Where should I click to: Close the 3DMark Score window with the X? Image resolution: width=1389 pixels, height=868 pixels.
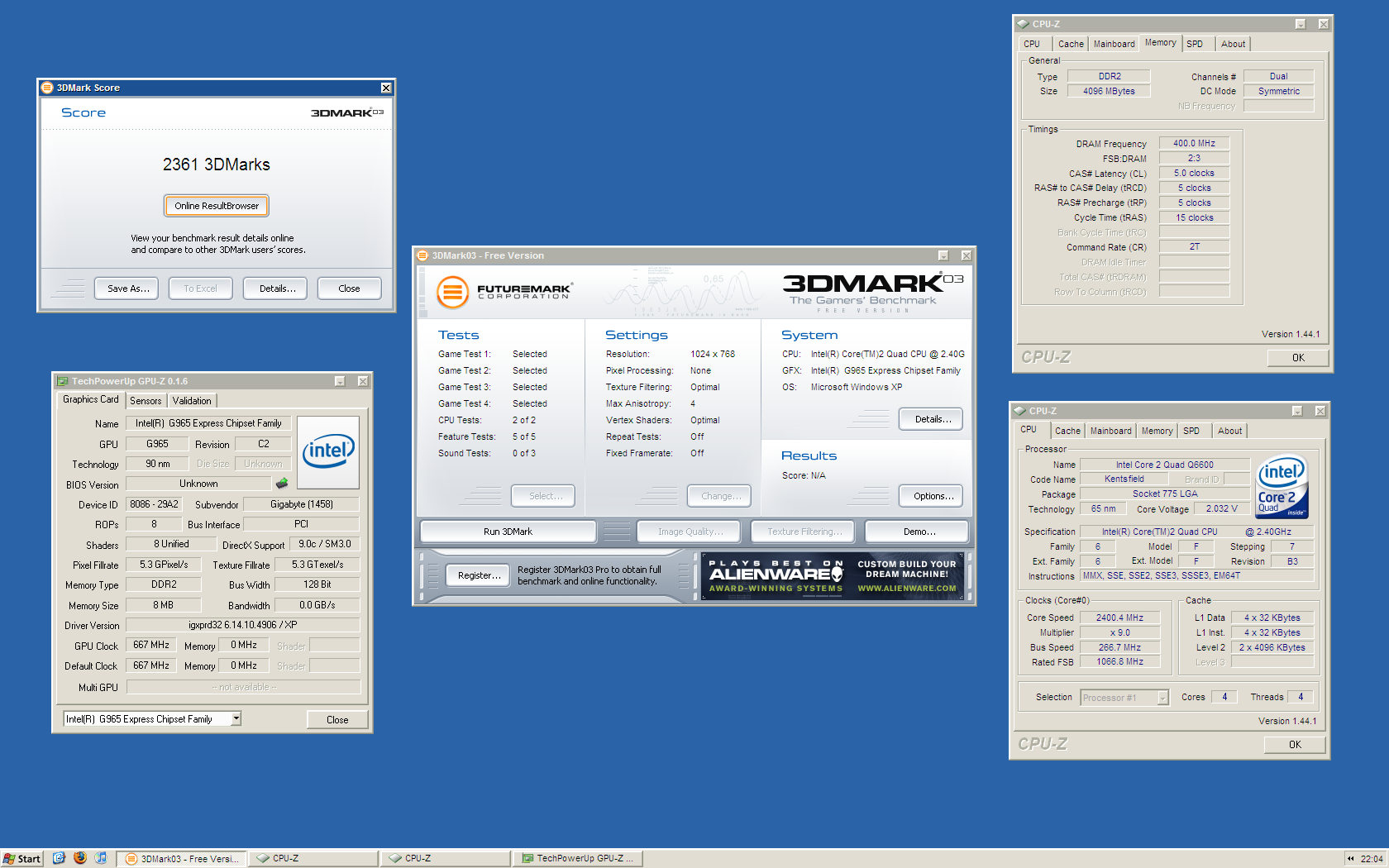coord(385,88)
